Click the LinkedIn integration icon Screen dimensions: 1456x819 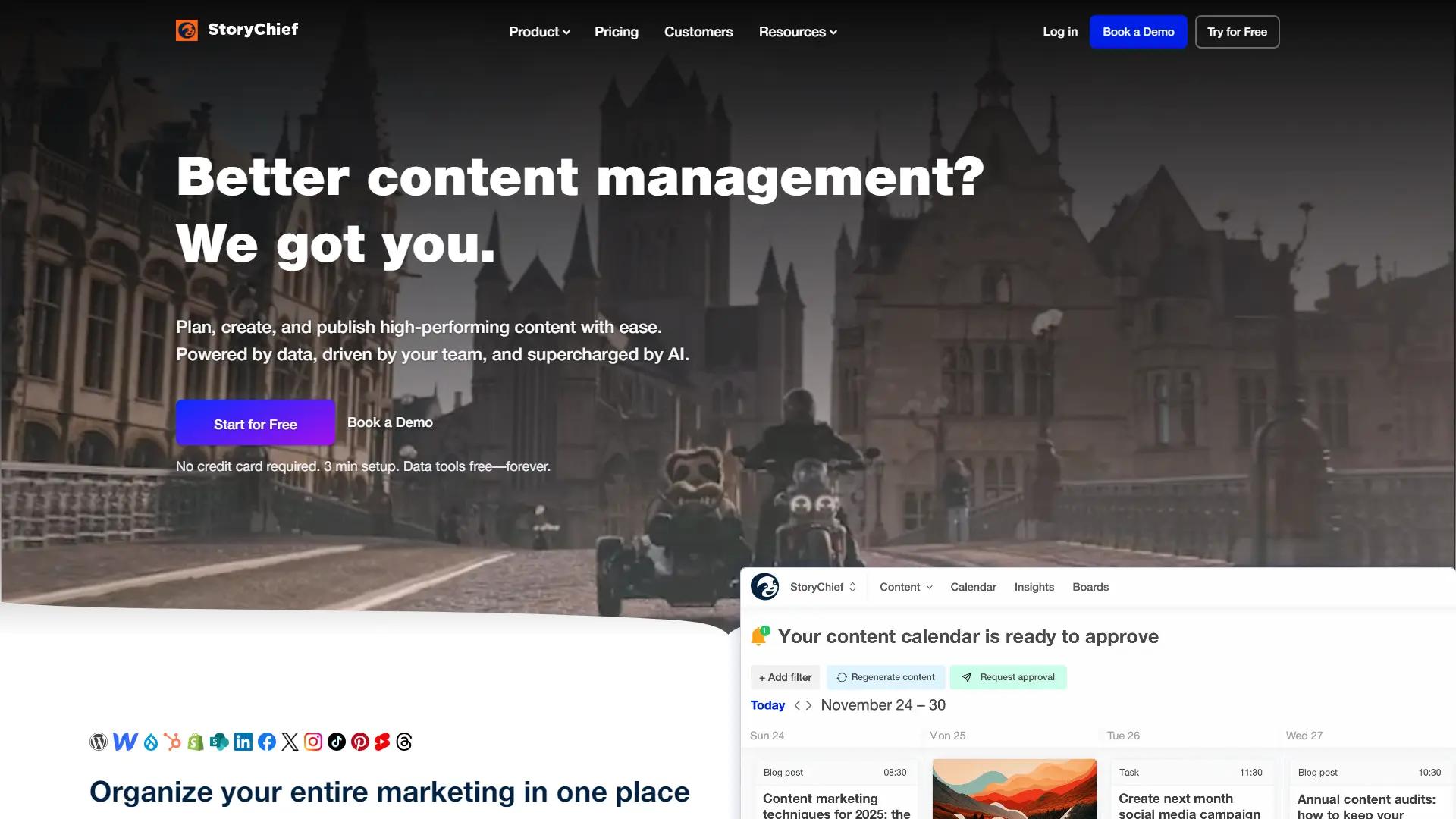click(x=243, y=742)
